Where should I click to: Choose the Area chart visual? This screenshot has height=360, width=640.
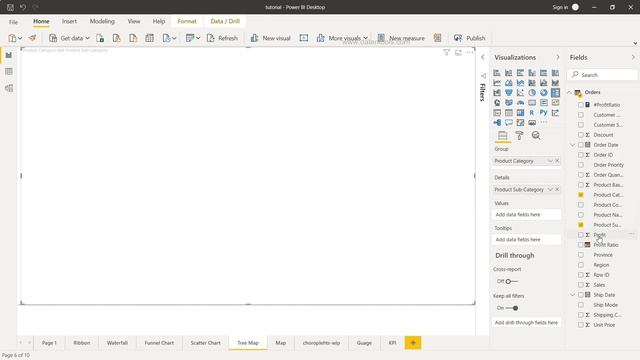tap(509, 83)
